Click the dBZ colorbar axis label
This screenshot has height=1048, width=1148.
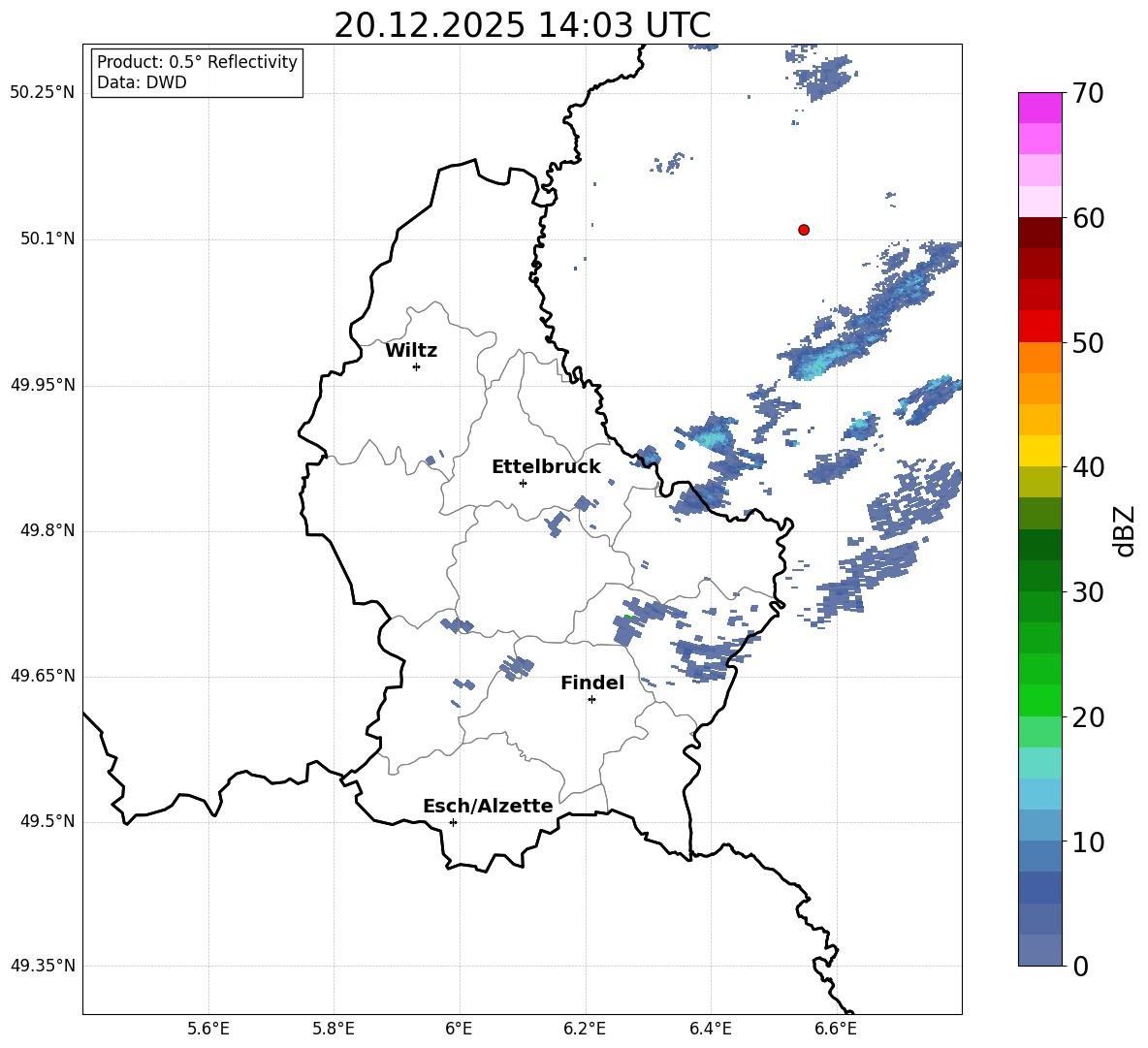(x=1125, y=530)
